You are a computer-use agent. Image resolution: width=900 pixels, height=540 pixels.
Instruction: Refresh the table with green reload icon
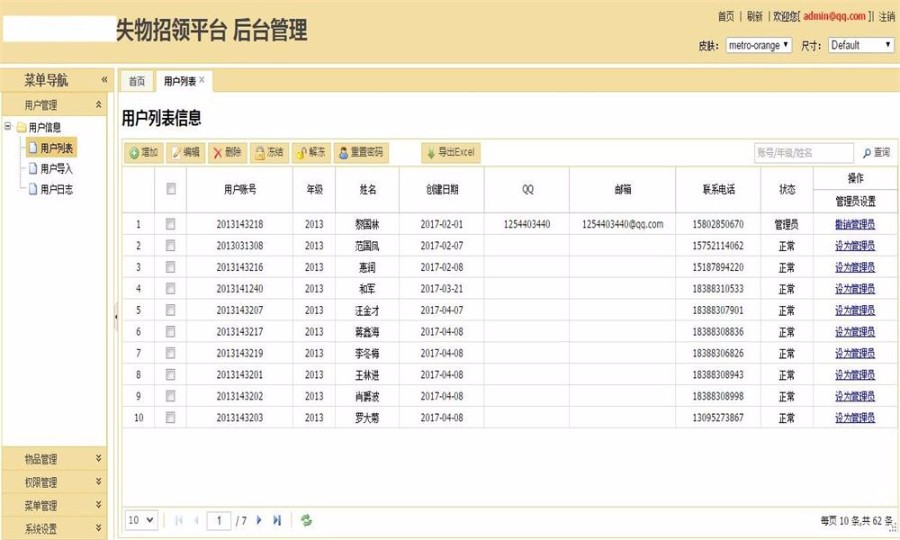point(306,520)
